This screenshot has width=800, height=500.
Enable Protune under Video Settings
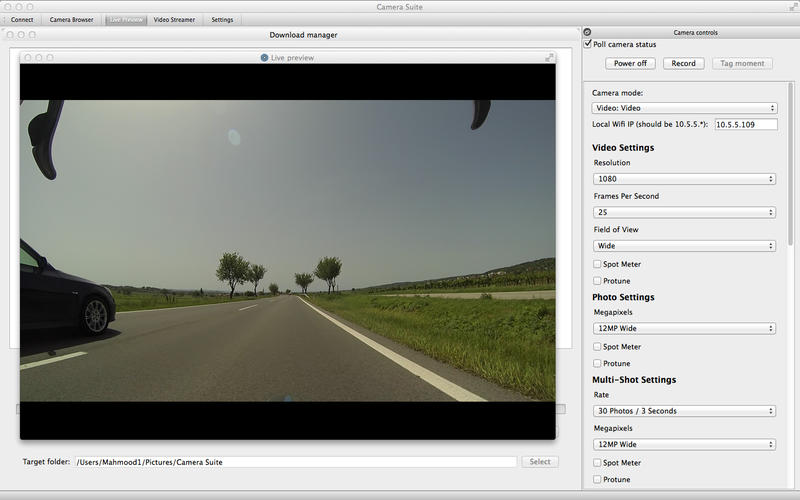(597, 281)
